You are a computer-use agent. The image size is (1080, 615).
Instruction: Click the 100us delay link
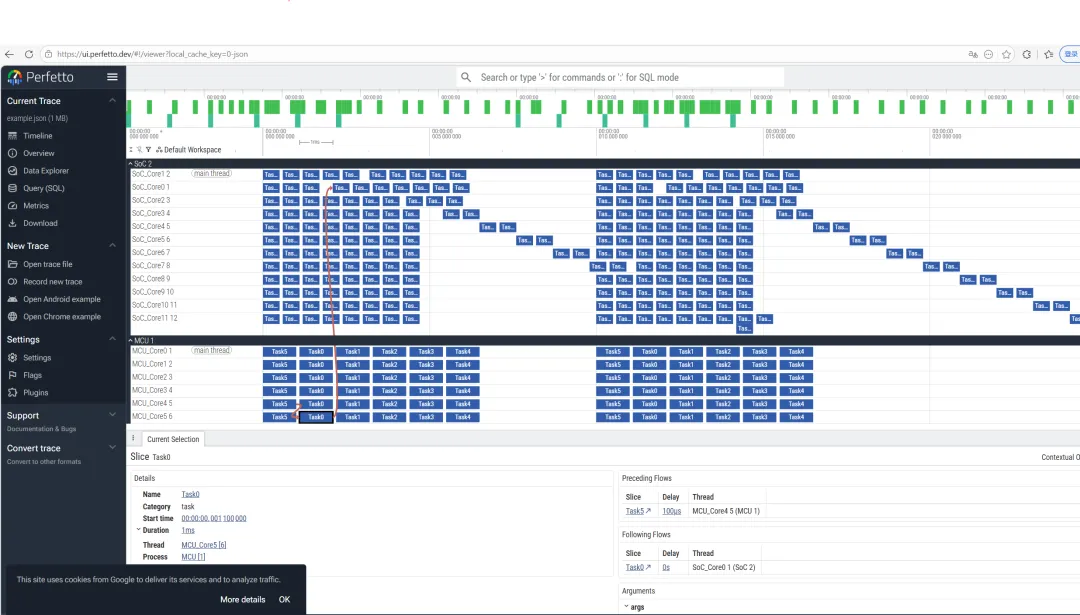click(x=672, y=511)
